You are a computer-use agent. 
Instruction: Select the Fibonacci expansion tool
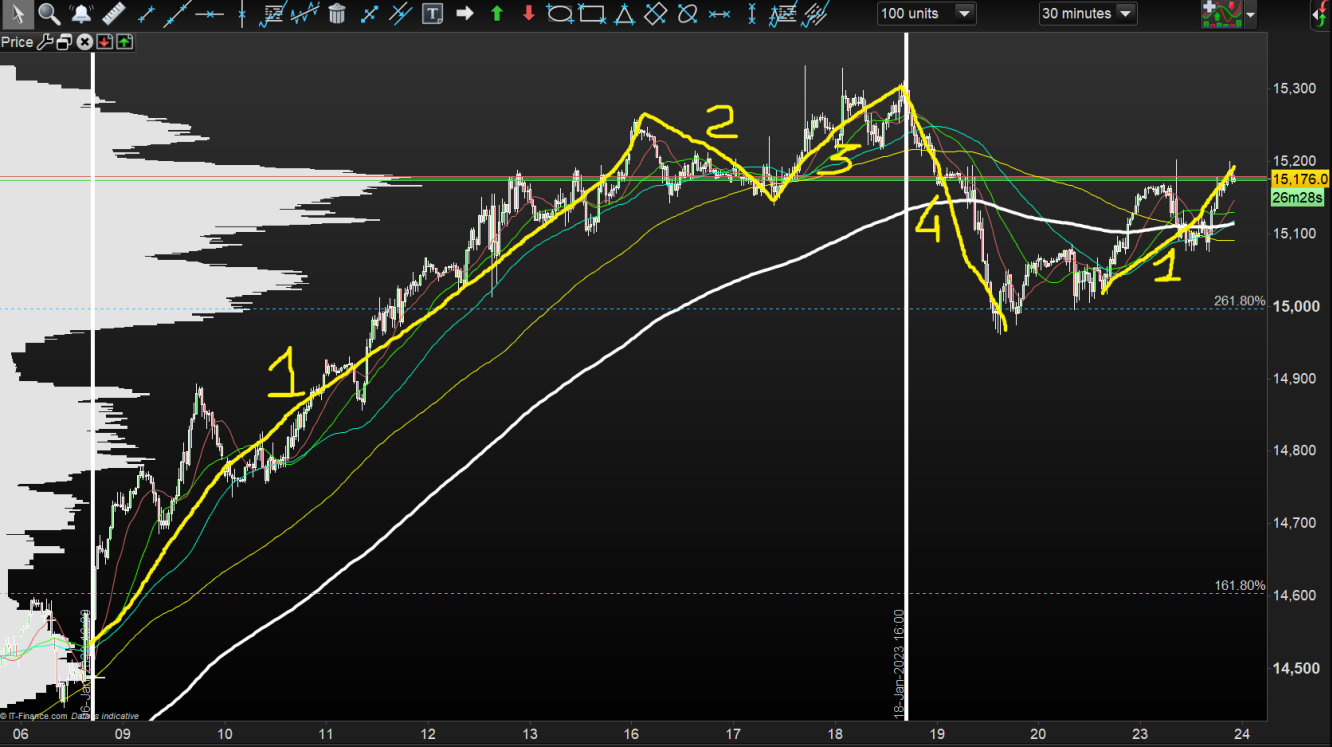(x=785, y=14)
